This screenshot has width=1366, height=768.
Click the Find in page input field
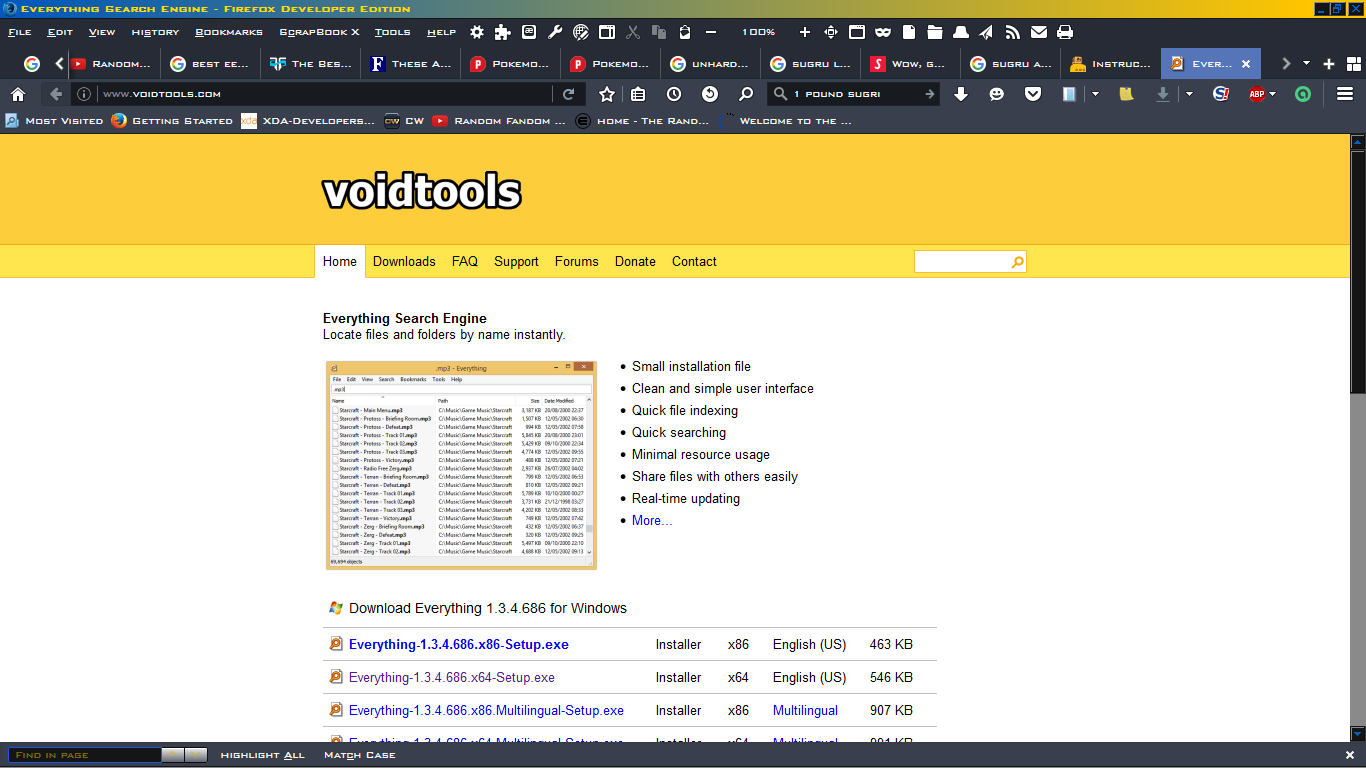(x=84, y=755)
